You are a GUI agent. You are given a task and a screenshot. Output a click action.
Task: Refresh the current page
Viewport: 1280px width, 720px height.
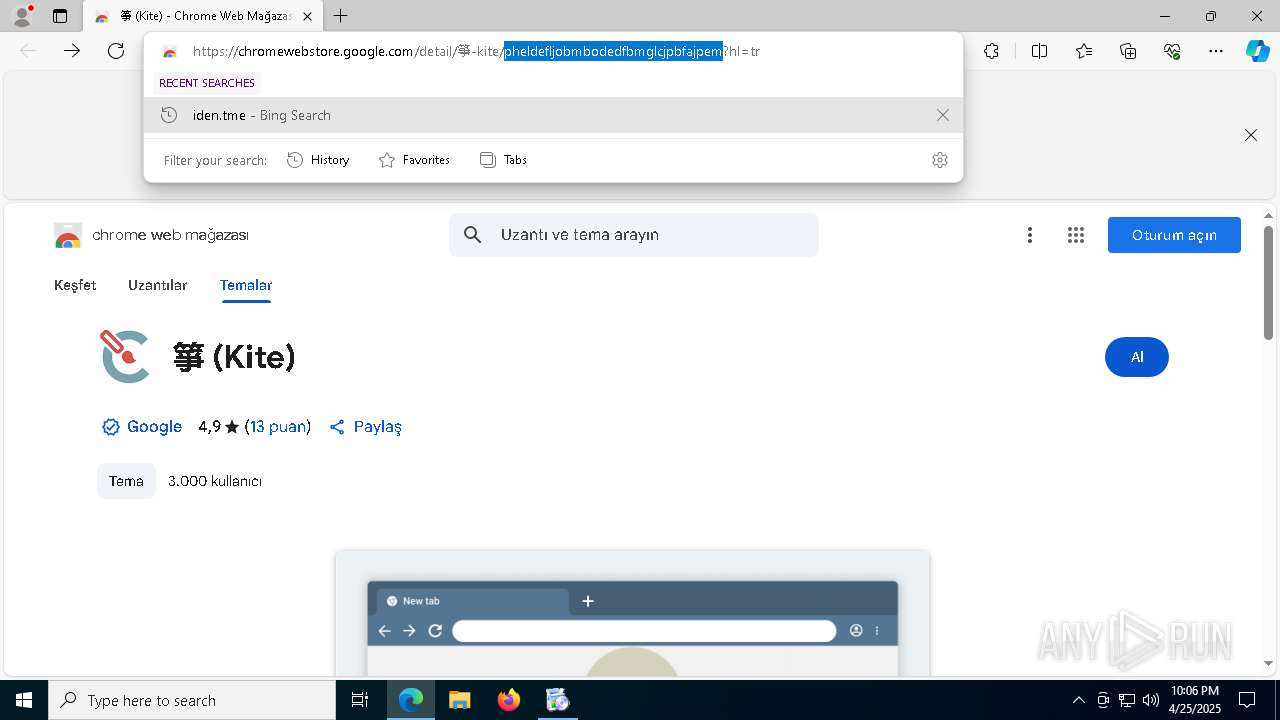coord(116,51)
